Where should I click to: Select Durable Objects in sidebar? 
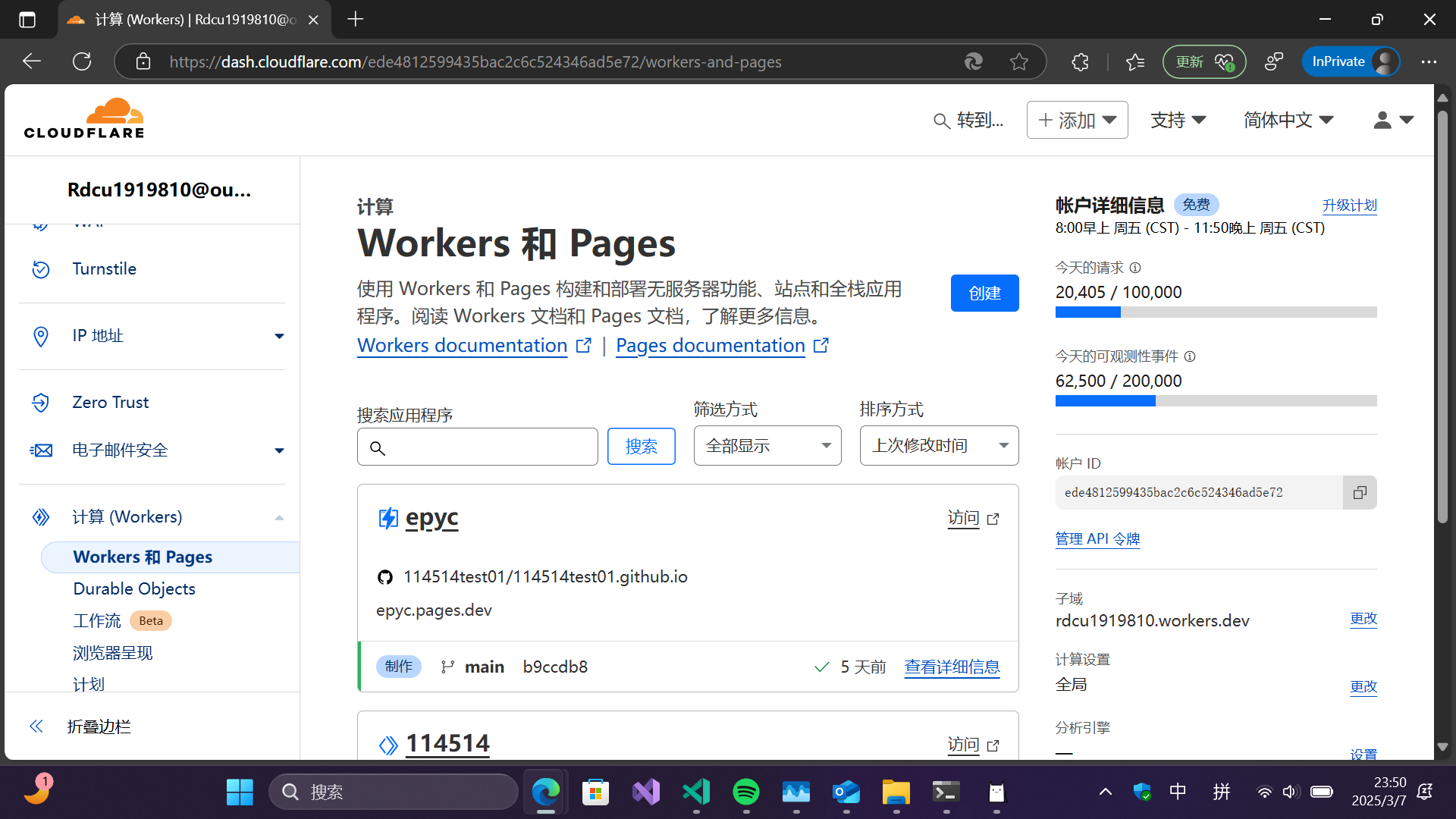pyautogui.click(x=134, y=589)
